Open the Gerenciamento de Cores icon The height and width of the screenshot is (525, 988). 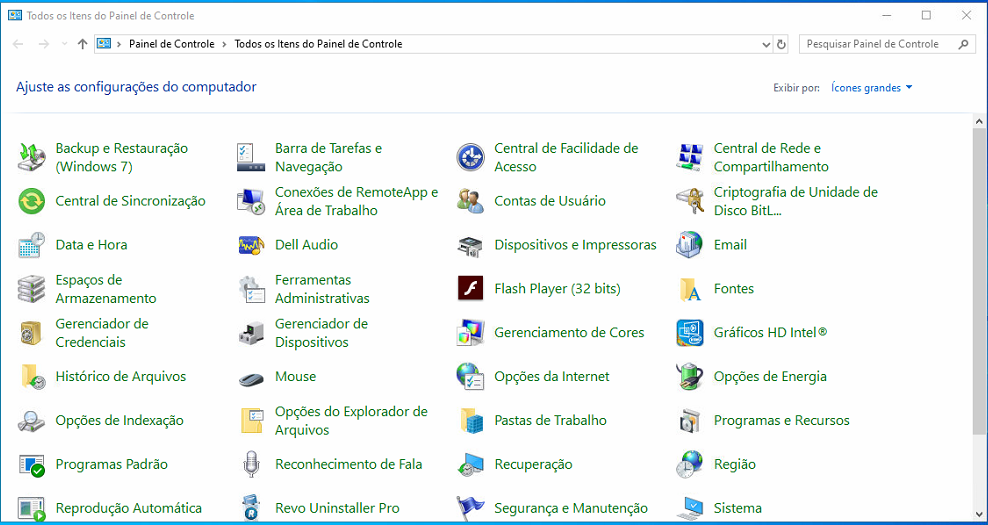click(x=470, y=333)
